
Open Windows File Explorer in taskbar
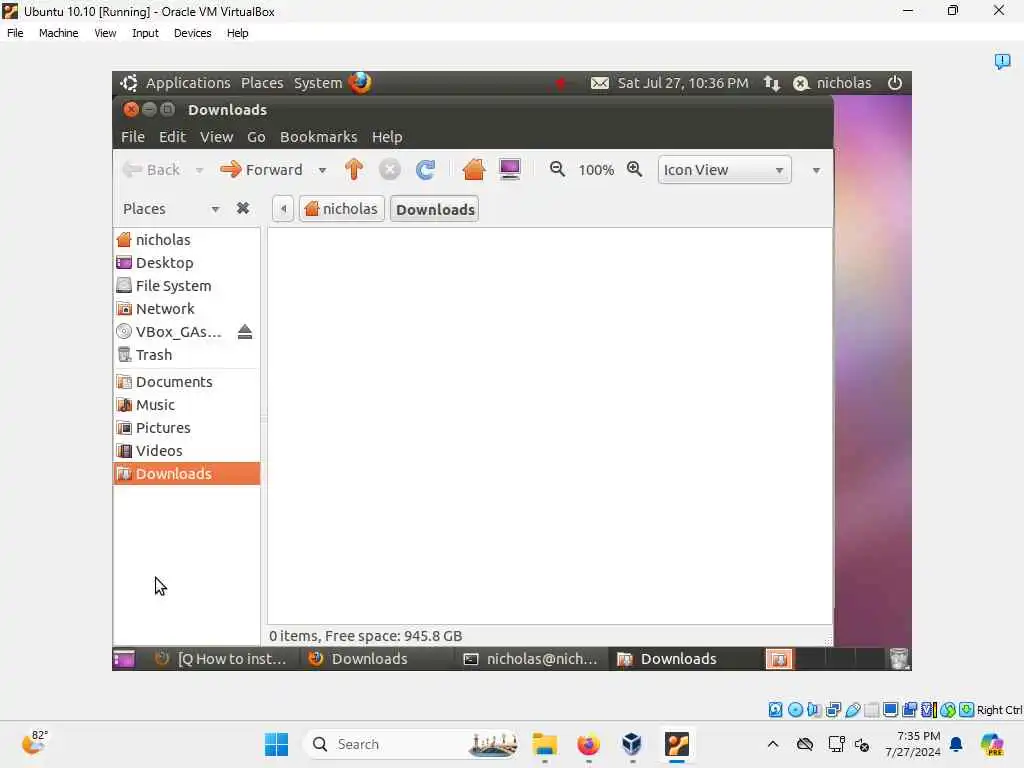(545, 744)
